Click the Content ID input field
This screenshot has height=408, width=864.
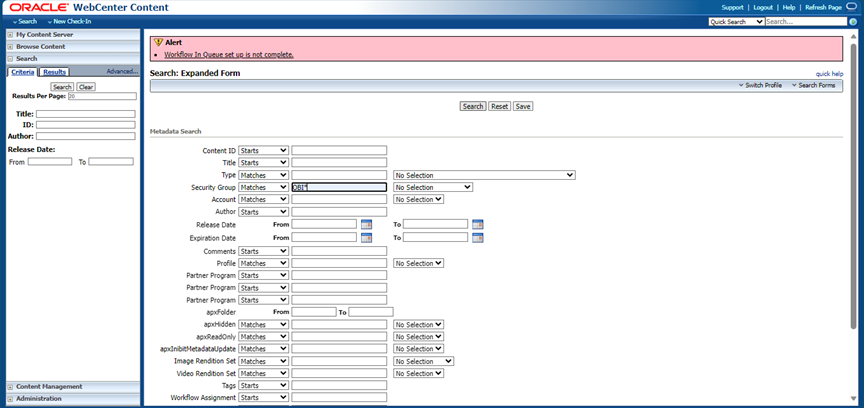(339, 151)
